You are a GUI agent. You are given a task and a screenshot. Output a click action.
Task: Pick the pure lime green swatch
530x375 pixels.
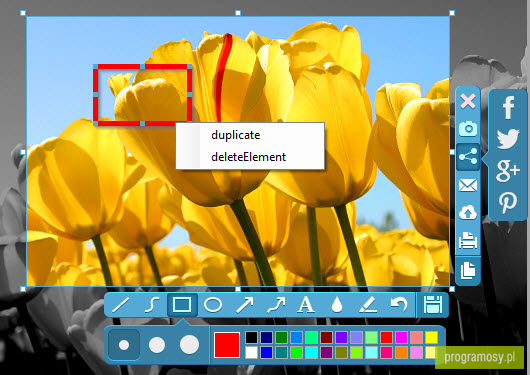tap(296, 353)
